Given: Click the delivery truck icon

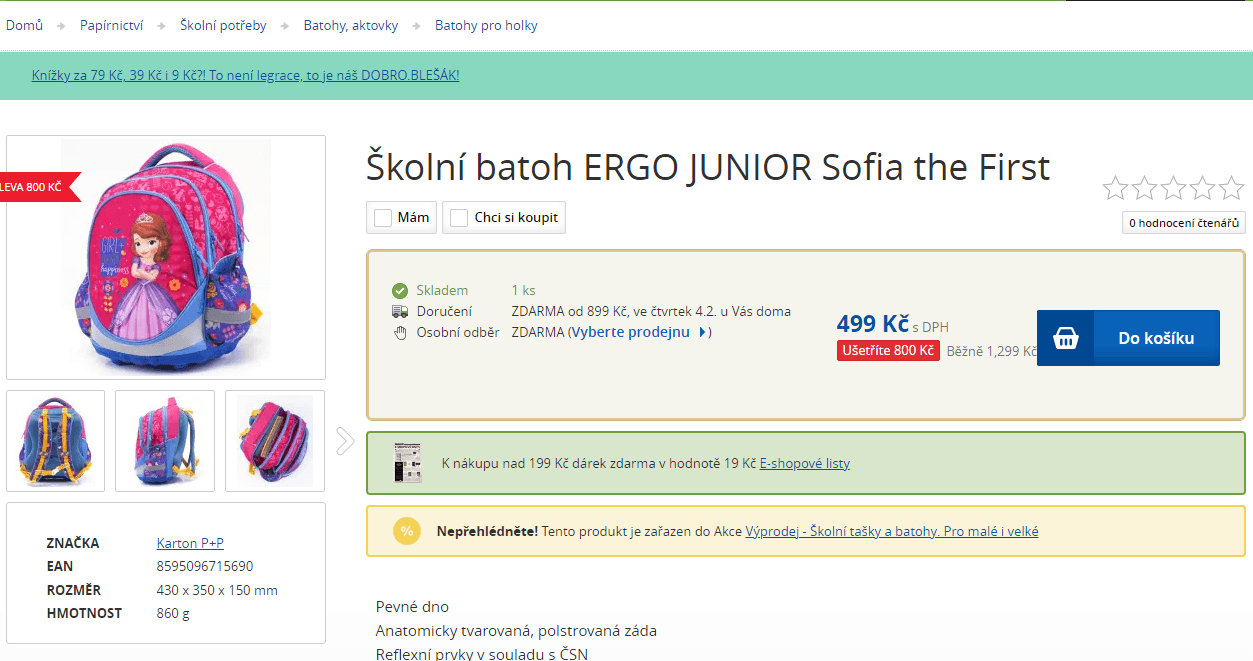Looking at the screenshot, I should (x=400, y=312).
